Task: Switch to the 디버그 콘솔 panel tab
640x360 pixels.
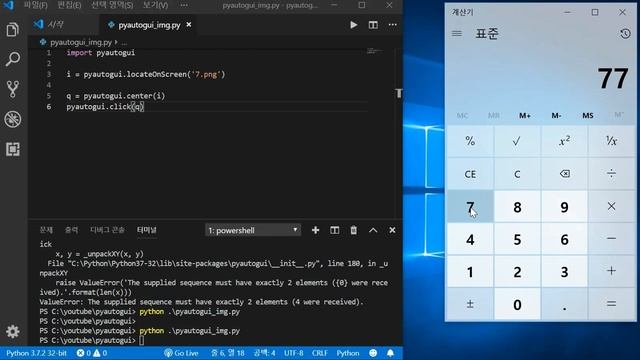Action: click(107, 230)
